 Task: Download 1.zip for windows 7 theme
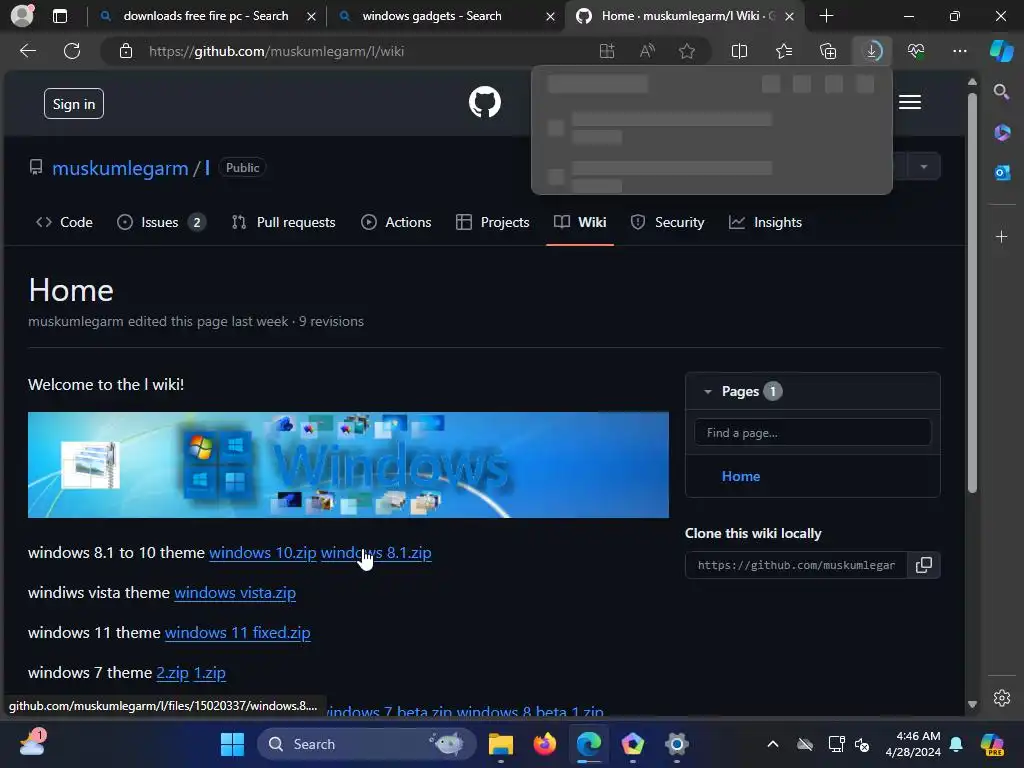point(210,672)
